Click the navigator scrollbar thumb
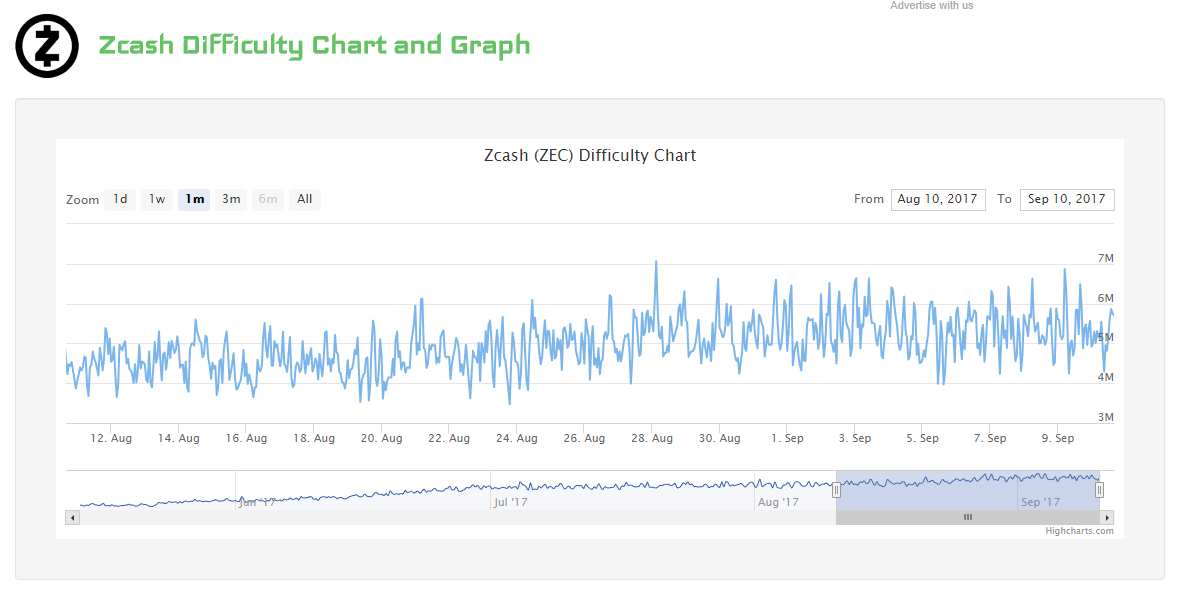 (x=968, y=517)
